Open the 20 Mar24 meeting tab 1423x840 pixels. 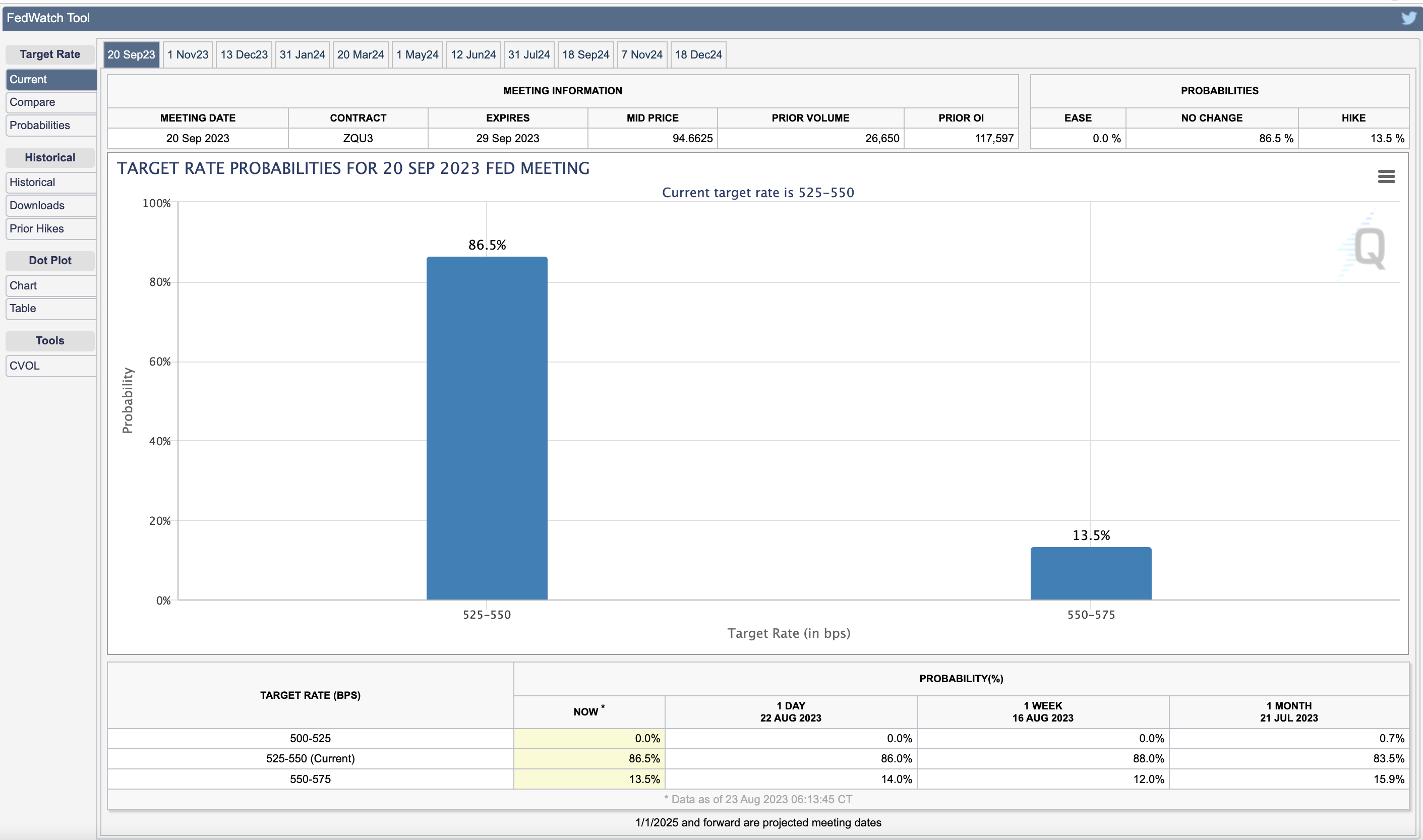pyautogui.click(x=361, y=55)
